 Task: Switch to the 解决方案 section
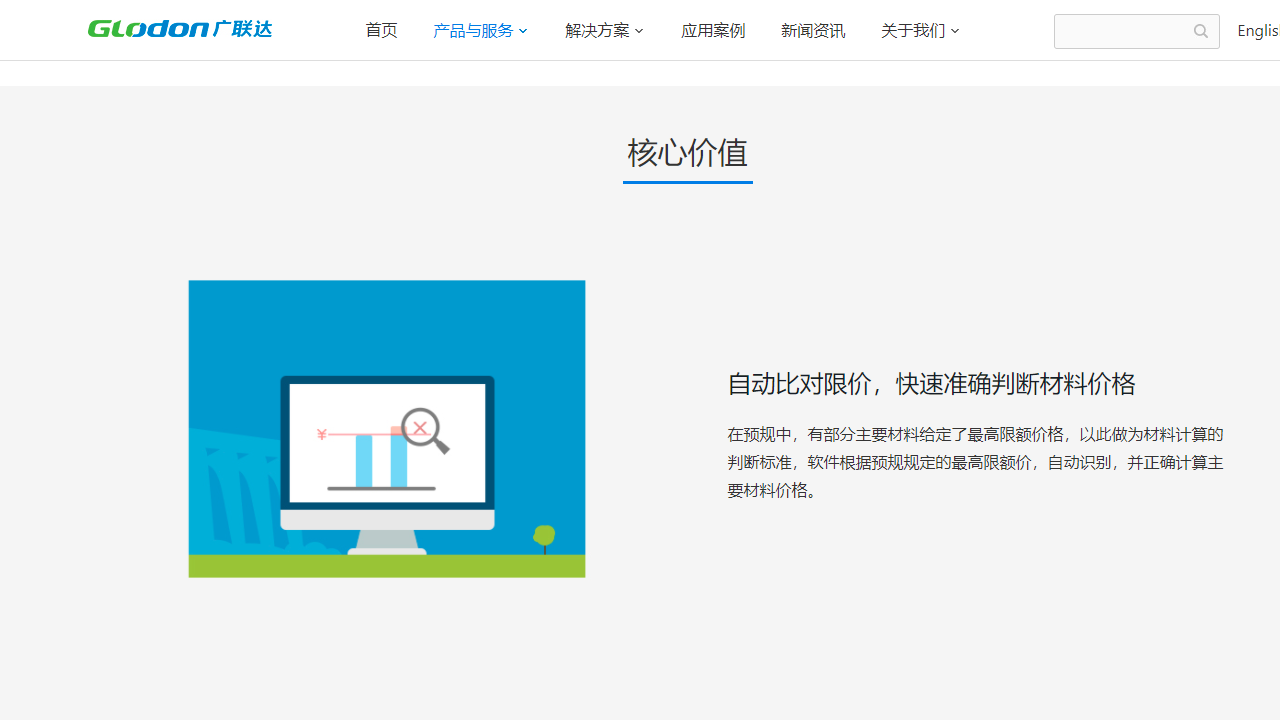click(x=597, y=30)
